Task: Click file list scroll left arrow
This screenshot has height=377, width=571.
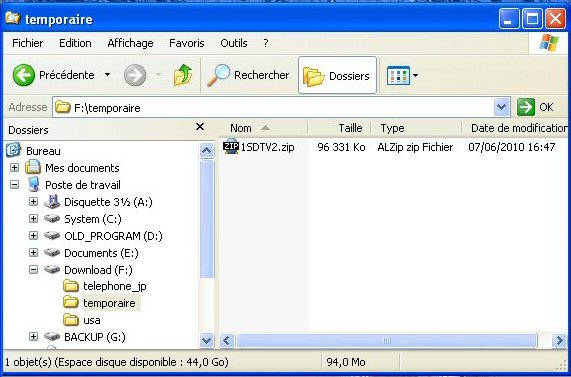Action: 227,341
